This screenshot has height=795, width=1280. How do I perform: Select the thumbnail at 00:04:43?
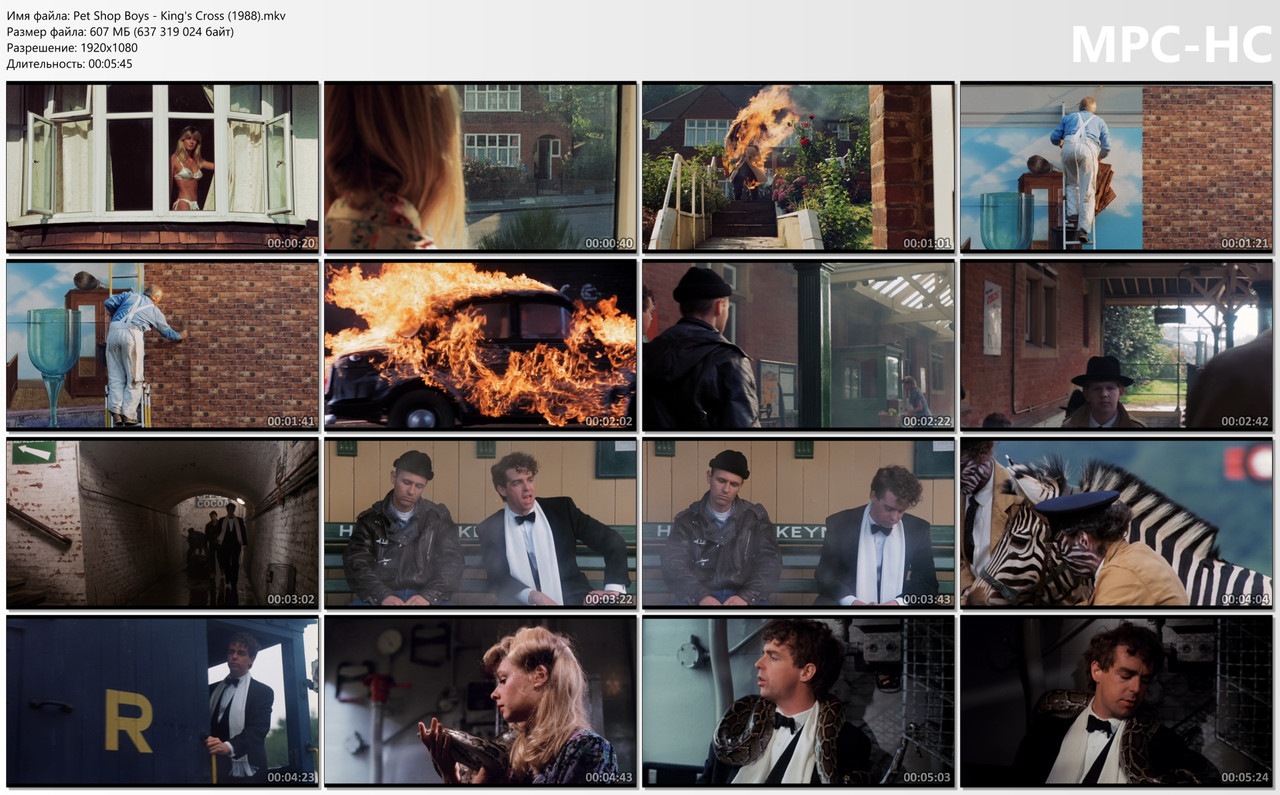pos(480,701)
